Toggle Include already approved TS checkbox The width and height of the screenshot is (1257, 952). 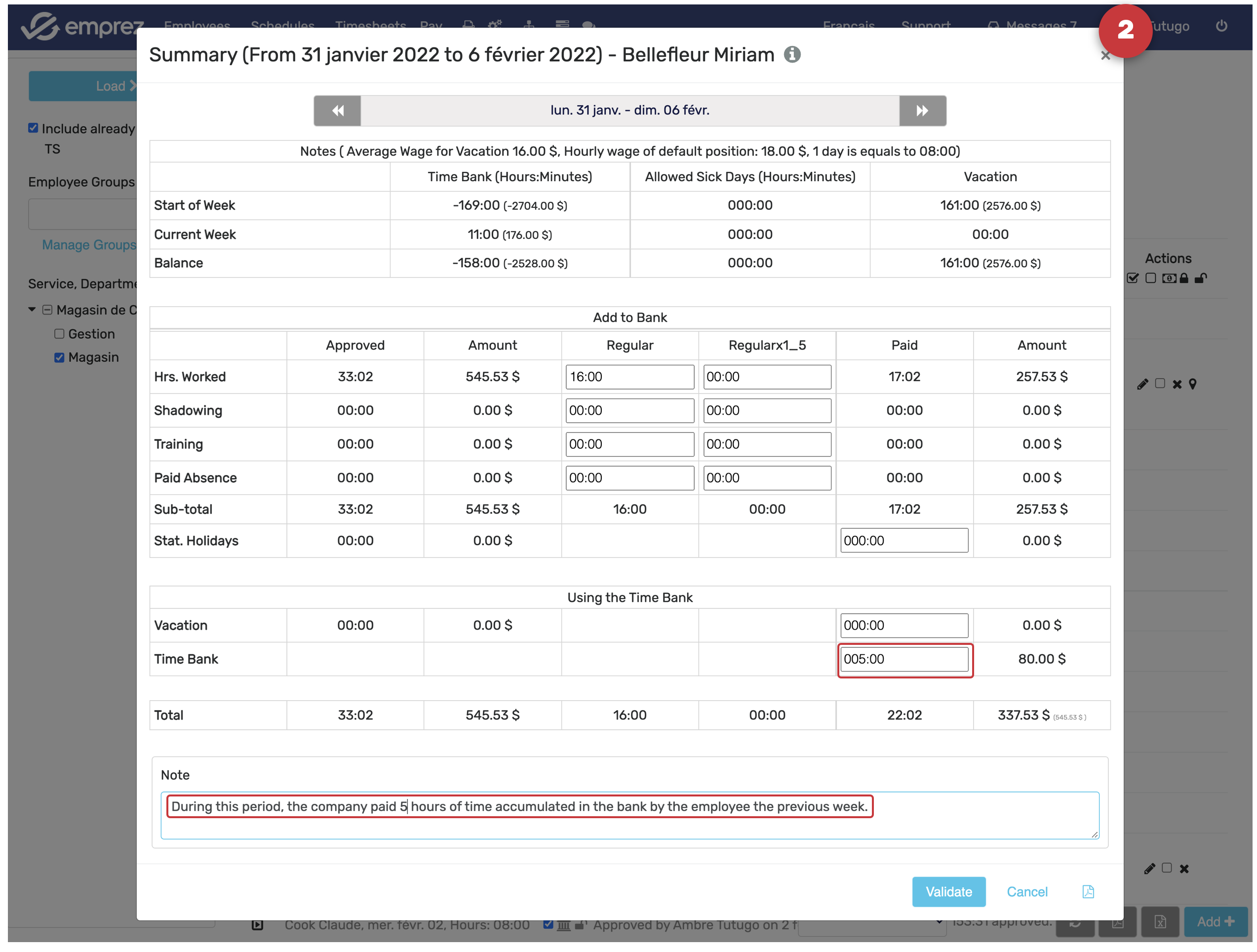[x=33, y=128]
